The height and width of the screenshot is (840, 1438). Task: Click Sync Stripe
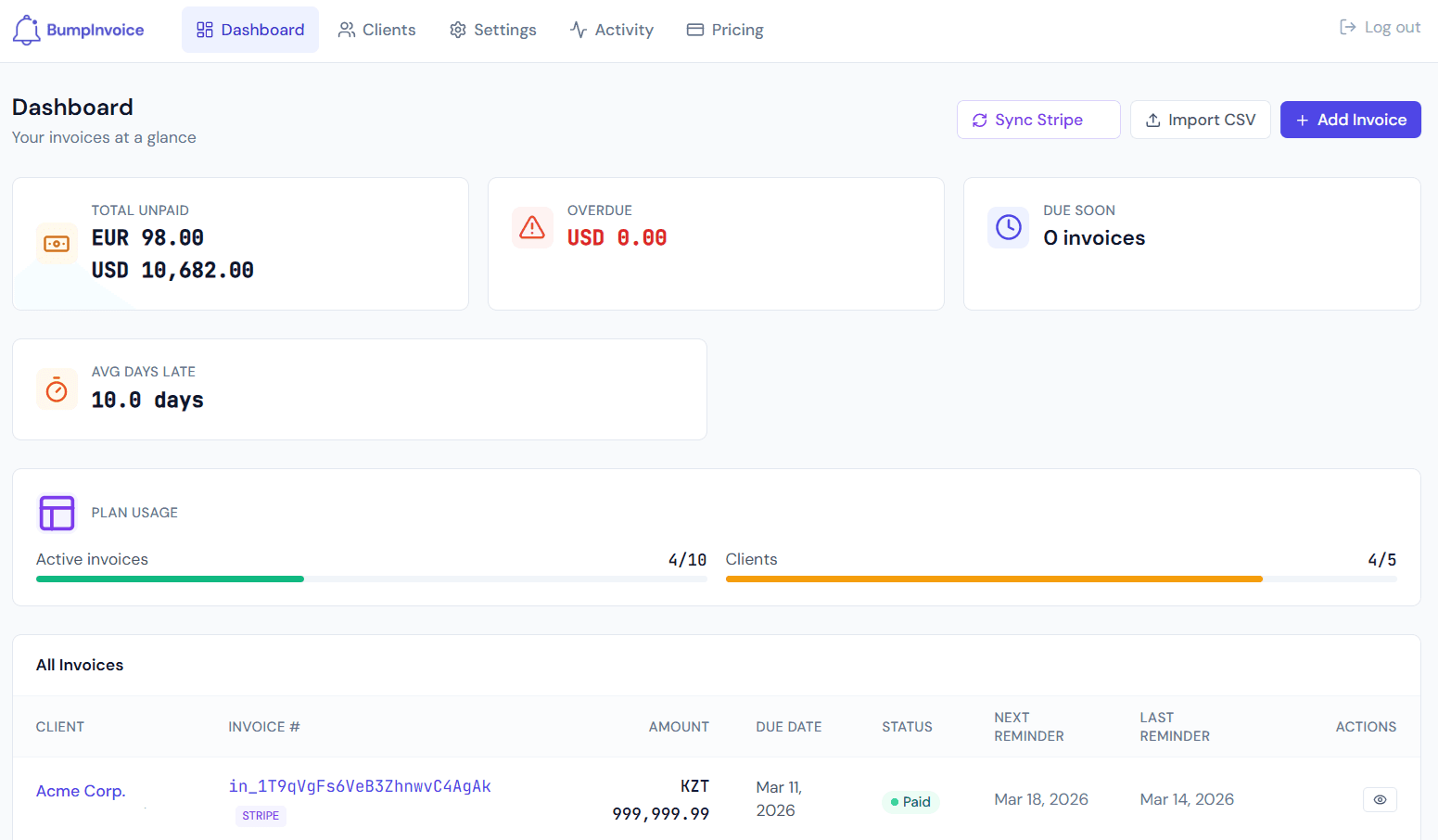tap(1038, 120)
